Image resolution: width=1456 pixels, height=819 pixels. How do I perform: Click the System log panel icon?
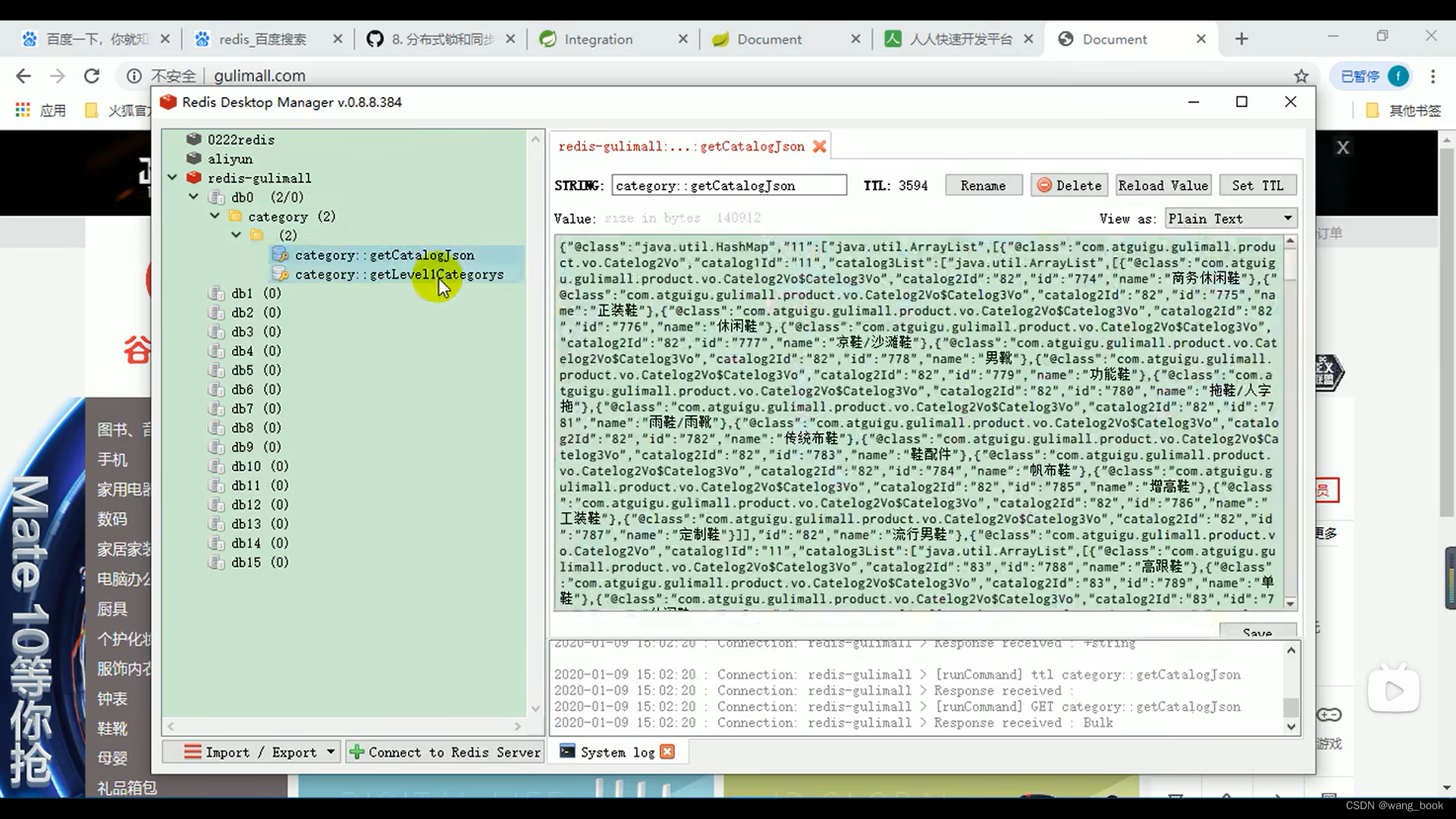(x=565, y=752)
